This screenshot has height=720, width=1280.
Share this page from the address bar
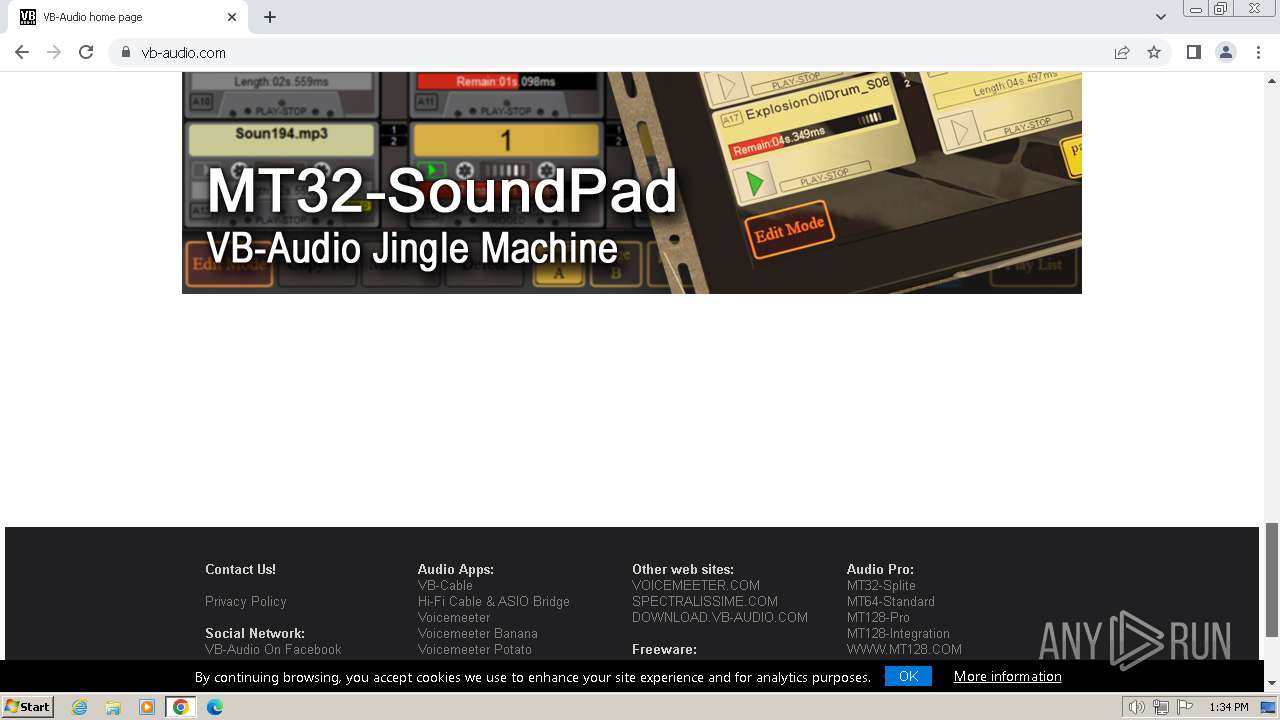coord(1122,52)
